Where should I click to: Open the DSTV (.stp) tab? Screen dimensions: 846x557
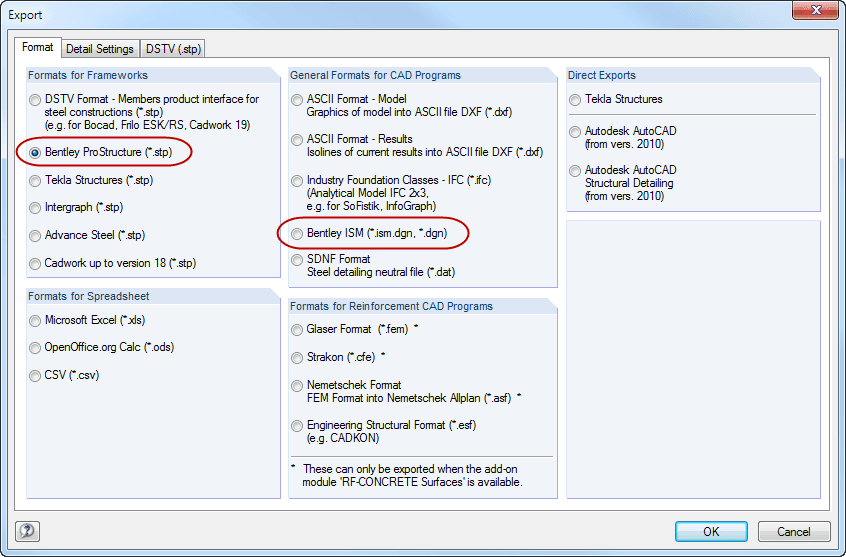pos(173,49)
